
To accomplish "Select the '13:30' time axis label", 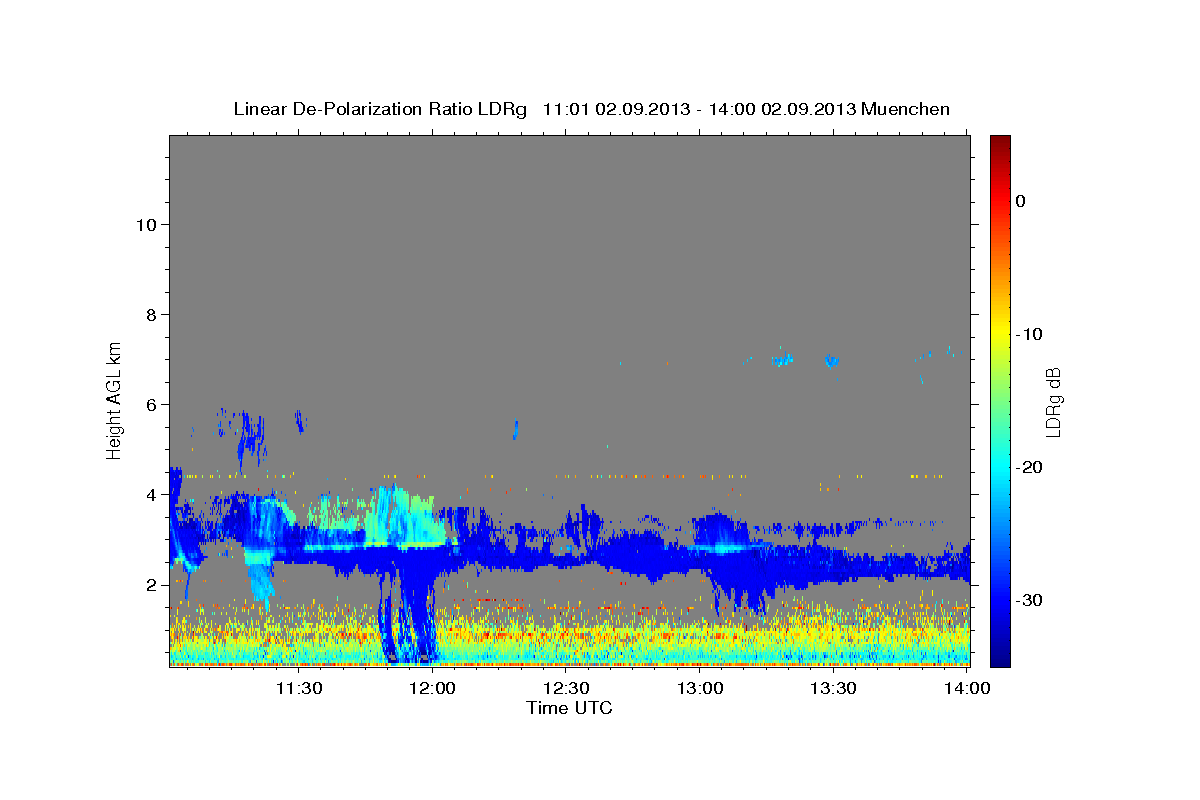I will point(833,688).
